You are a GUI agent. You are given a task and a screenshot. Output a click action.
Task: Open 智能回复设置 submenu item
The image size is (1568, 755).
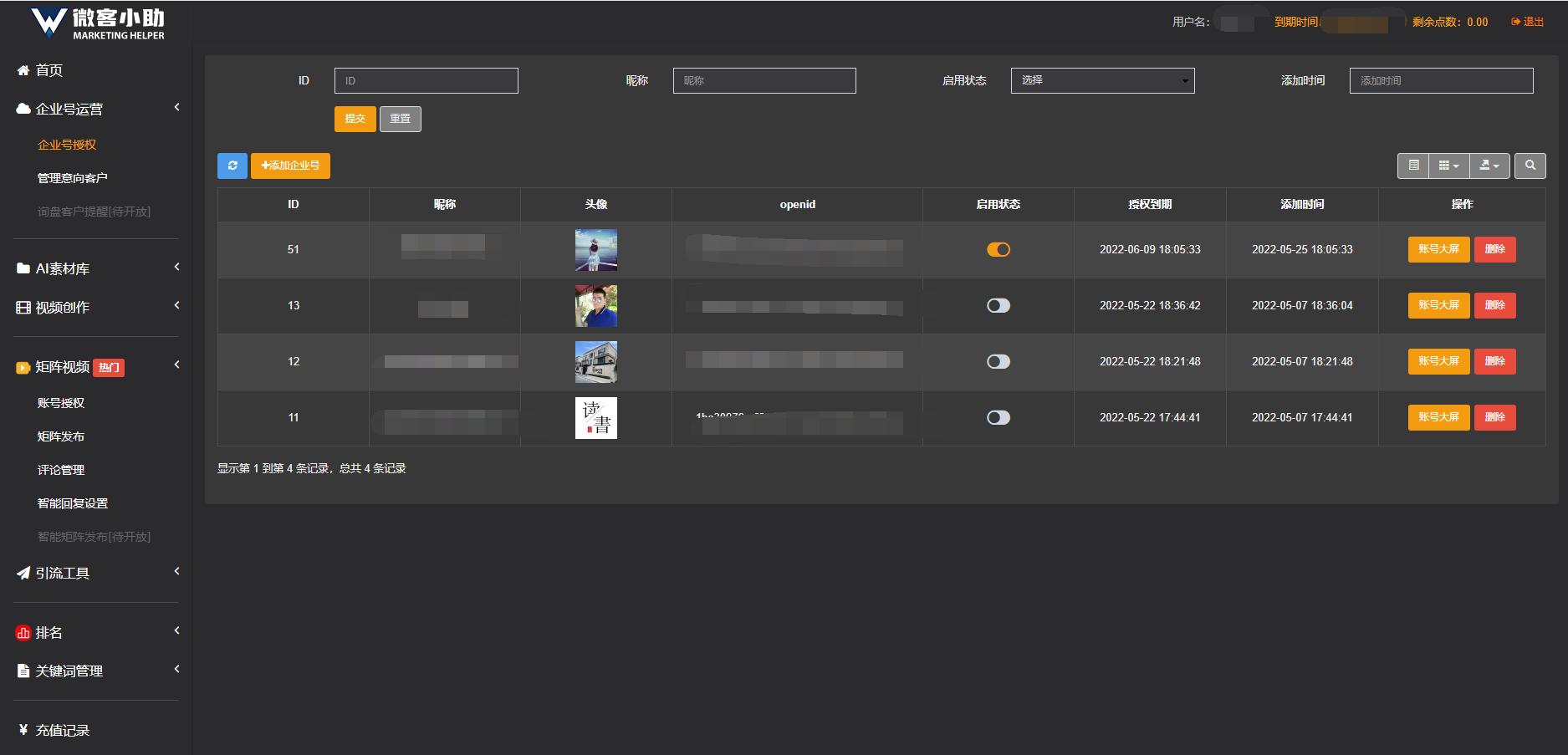(73, 503)
